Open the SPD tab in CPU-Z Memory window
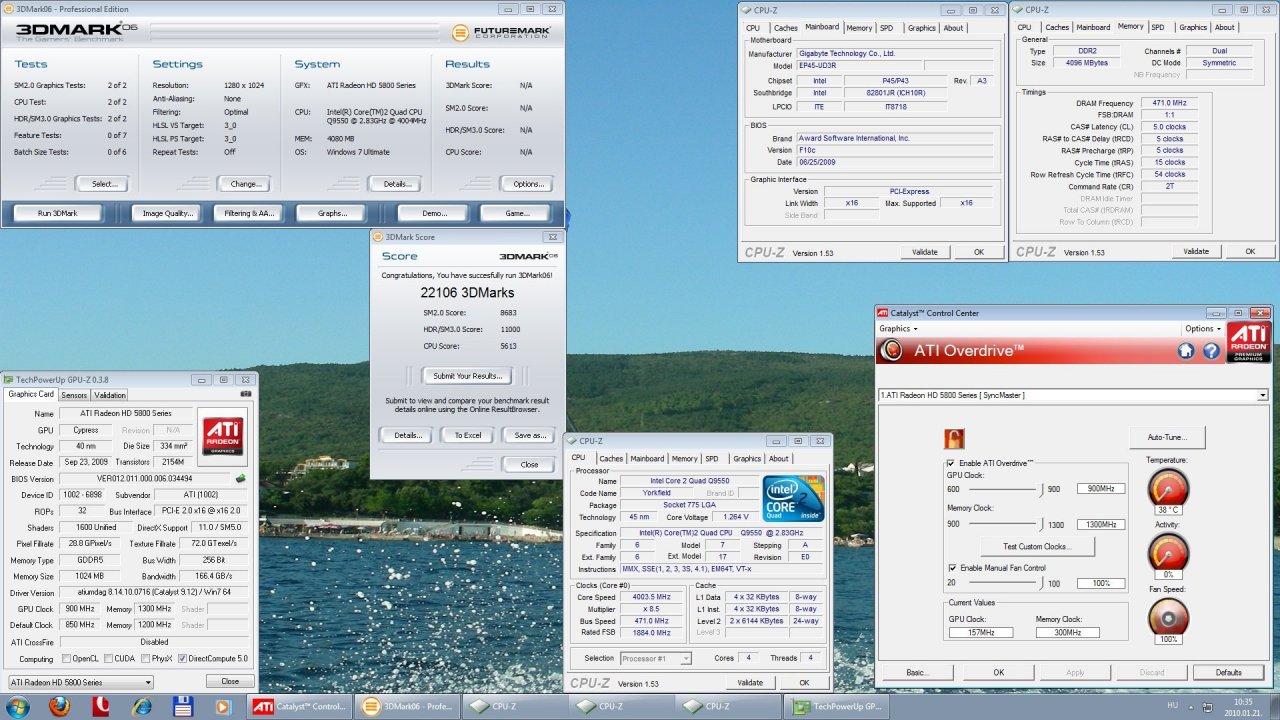 [x=1158, y=28]
